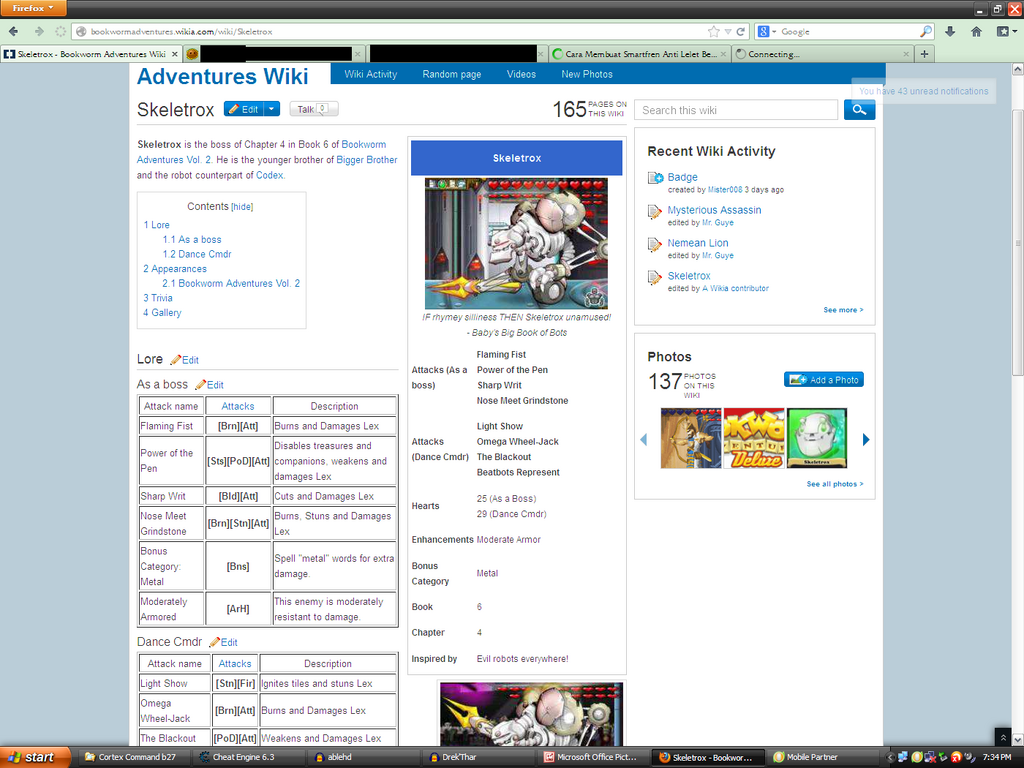
Task: Open the Random page tab
Action: (452, 74)
